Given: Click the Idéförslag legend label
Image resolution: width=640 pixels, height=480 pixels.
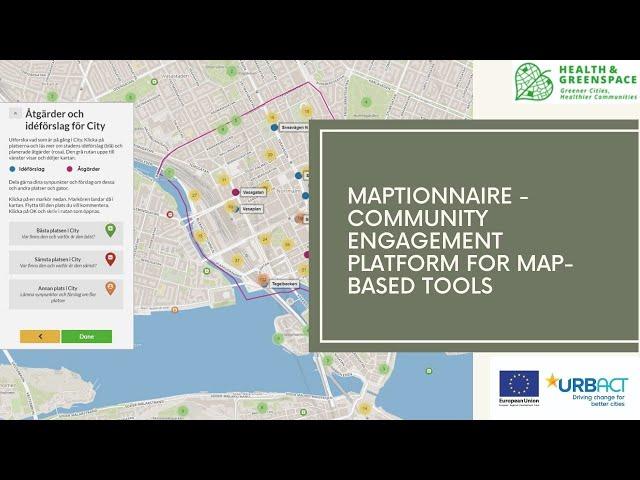Looking at the screenshot, I should 31,169.
